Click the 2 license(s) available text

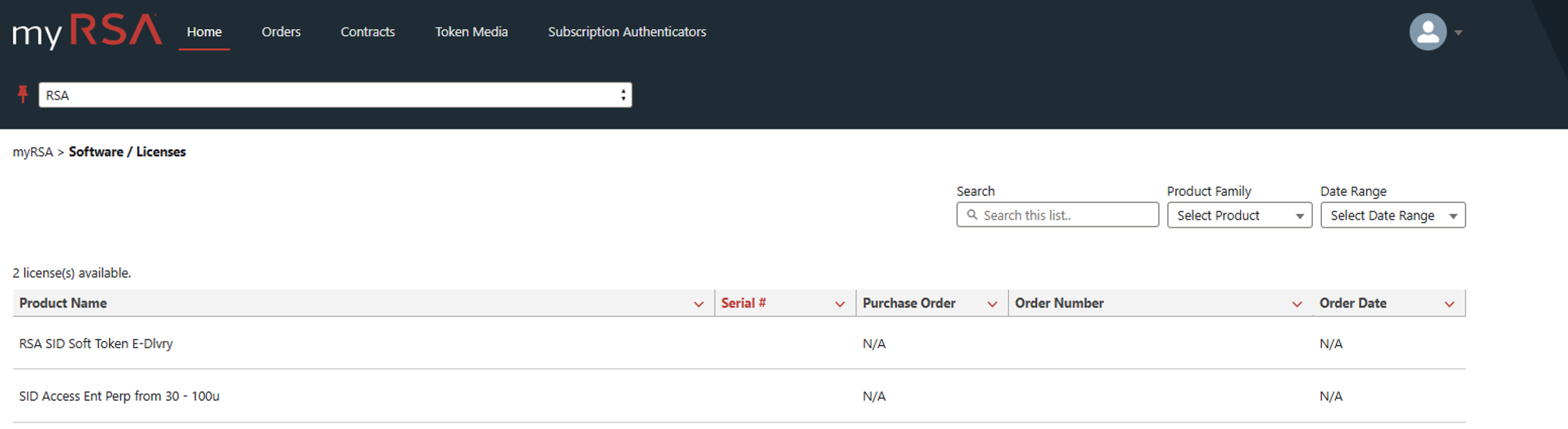pos(71,273)
